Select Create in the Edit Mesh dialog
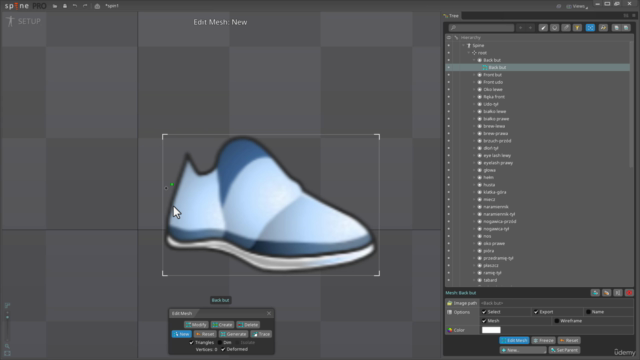 point(222,325)
